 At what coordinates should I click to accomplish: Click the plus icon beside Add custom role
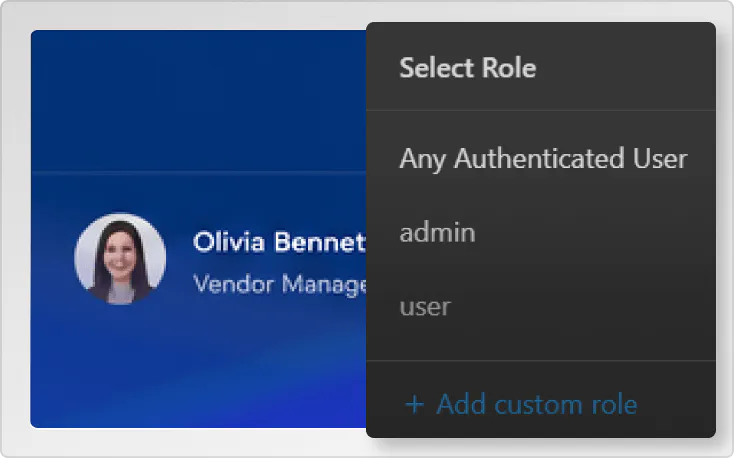pyautogui.click(x=414, y=405)
